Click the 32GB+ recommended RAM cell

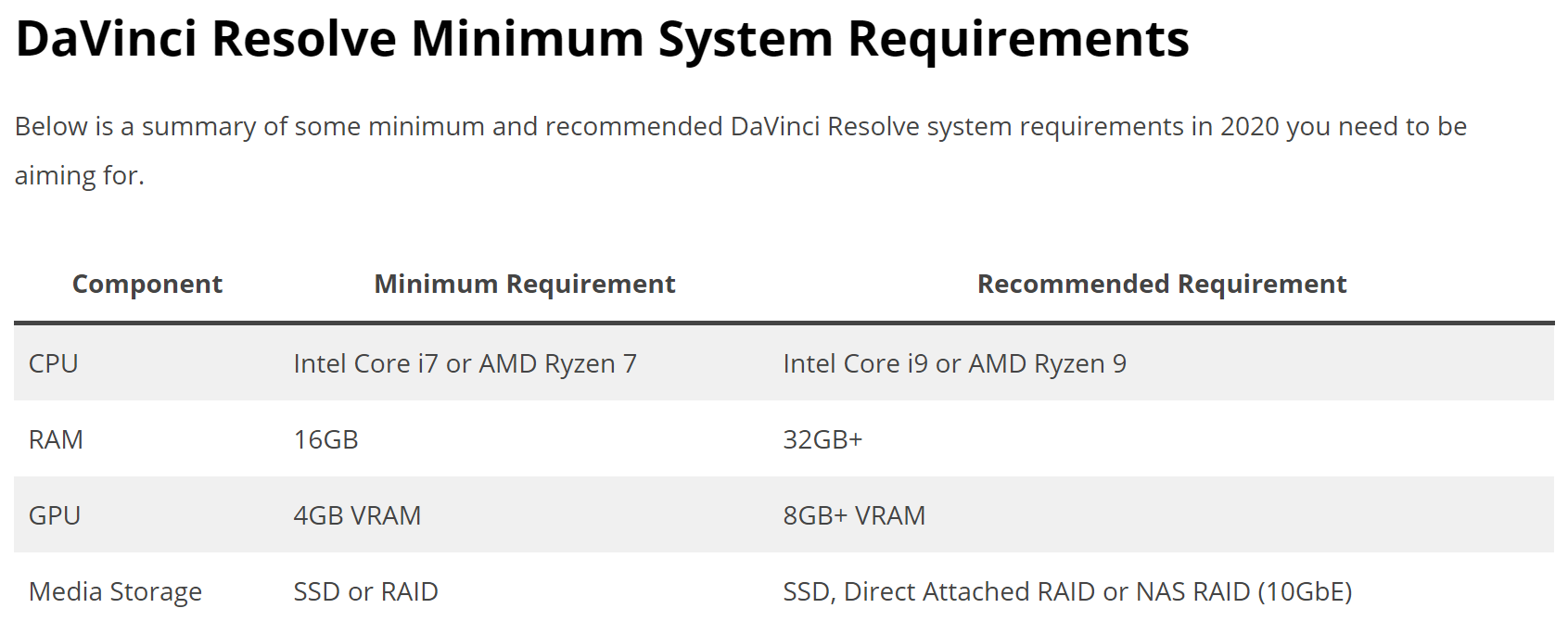[x=822, y=439]
